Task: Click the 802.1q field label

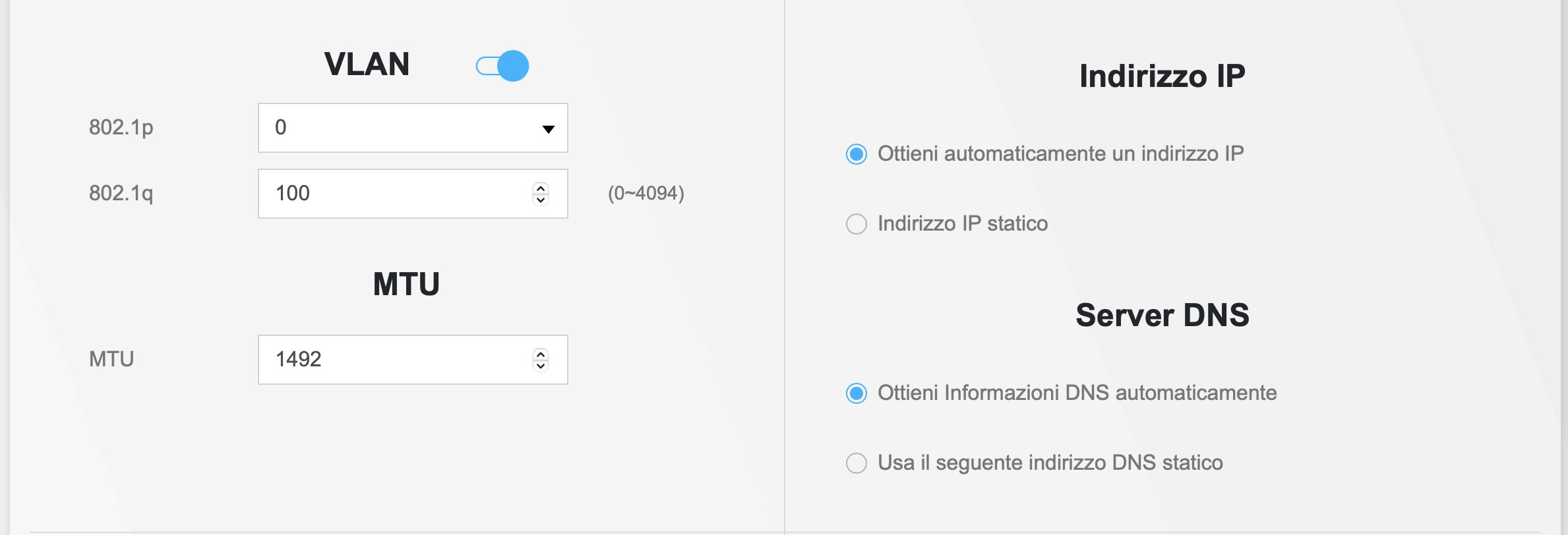Action: pos(121,194)
